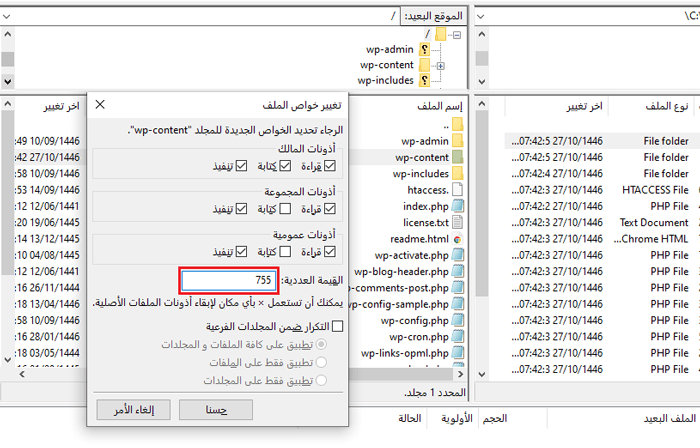Image resolution: width=700 pixels, height=448 pixels.
Task: Open the local site path dropdown
Action: (x=480, y=17)
